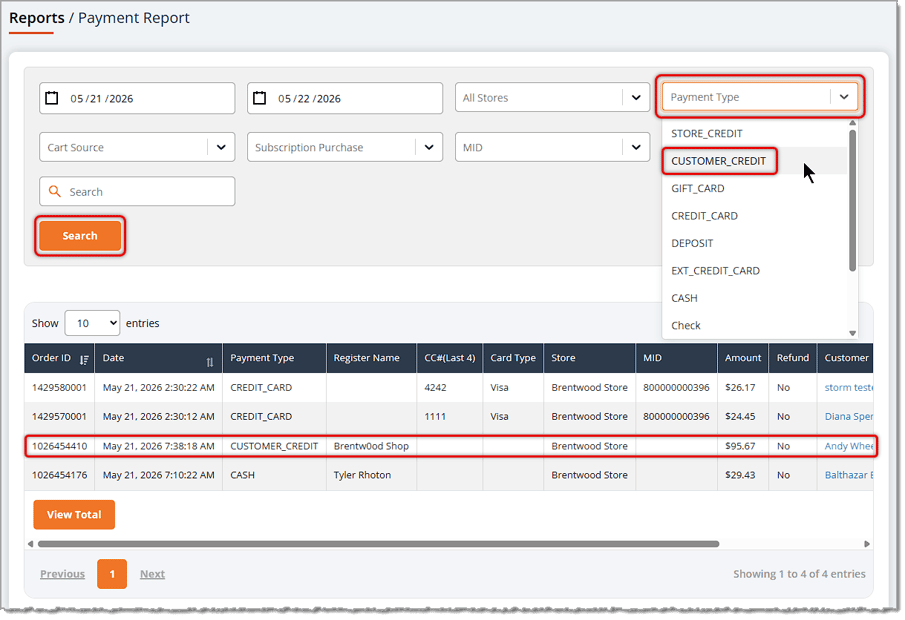Open customer link Andy Whee

click(848, 446)
